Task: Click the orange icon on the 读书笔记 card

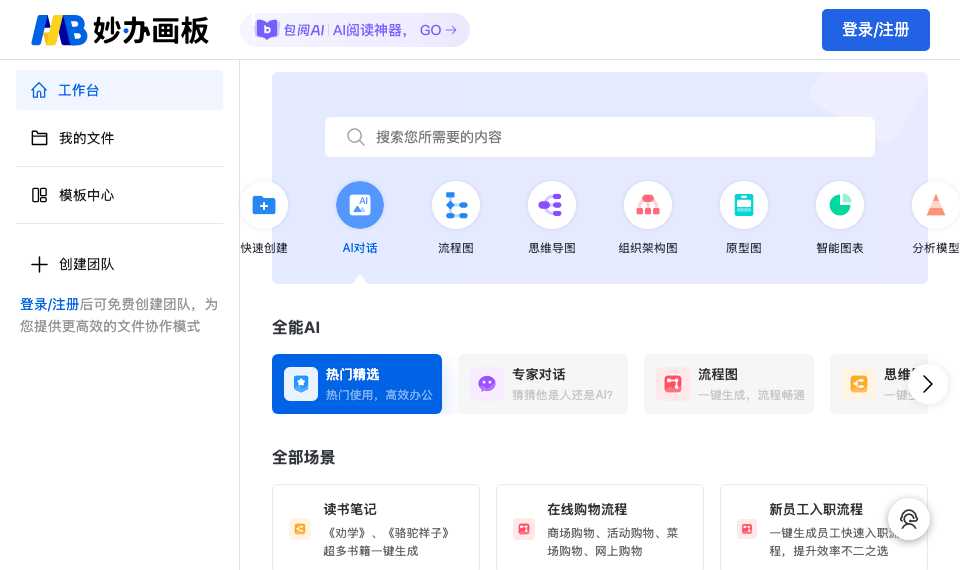Action: click(300, 528)
